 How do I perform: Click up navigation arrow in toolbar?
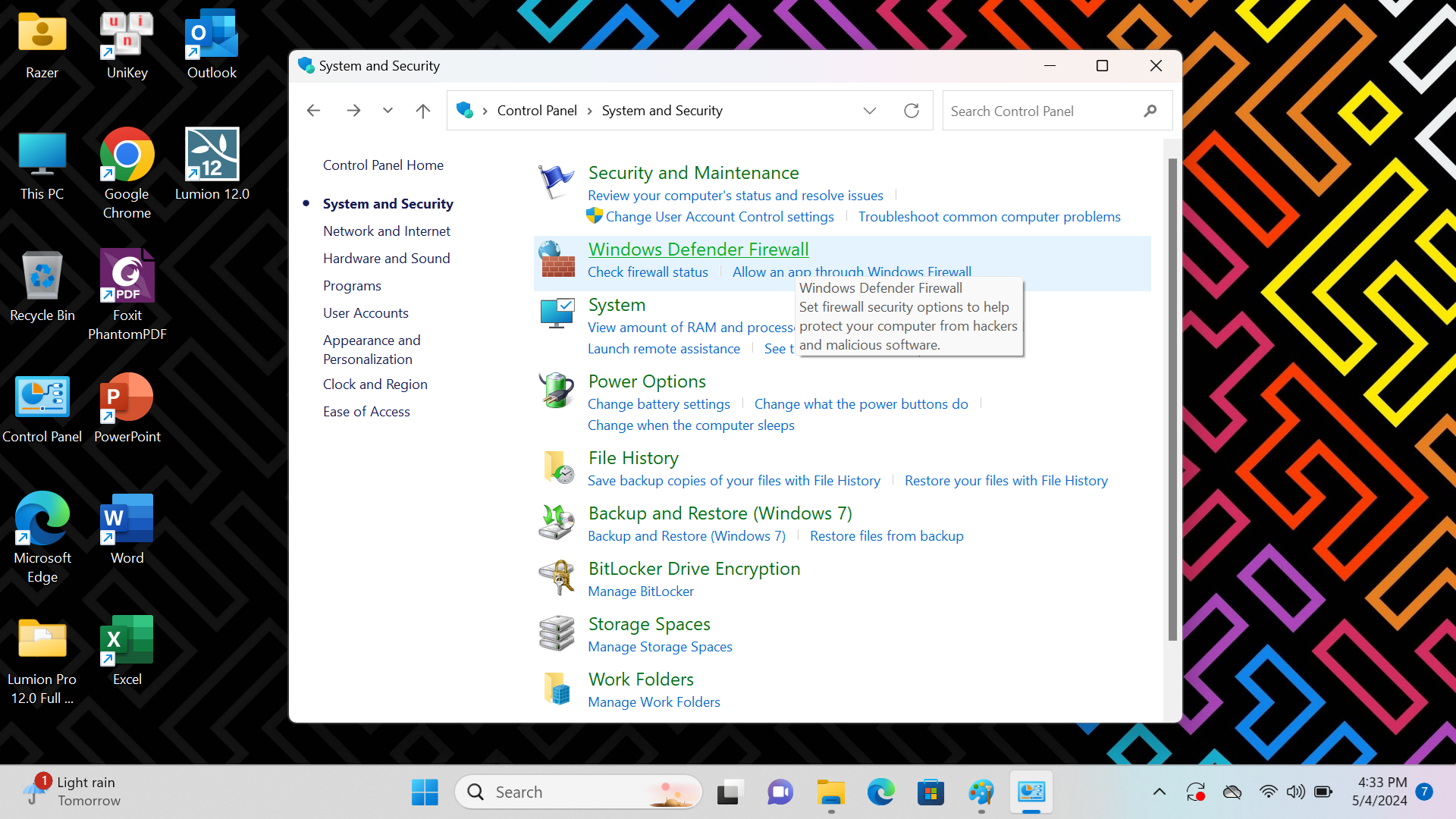(x=422, y=110)
